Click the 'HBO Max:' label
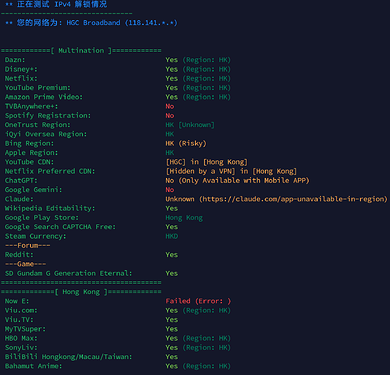390x375 pixels. 21,339
